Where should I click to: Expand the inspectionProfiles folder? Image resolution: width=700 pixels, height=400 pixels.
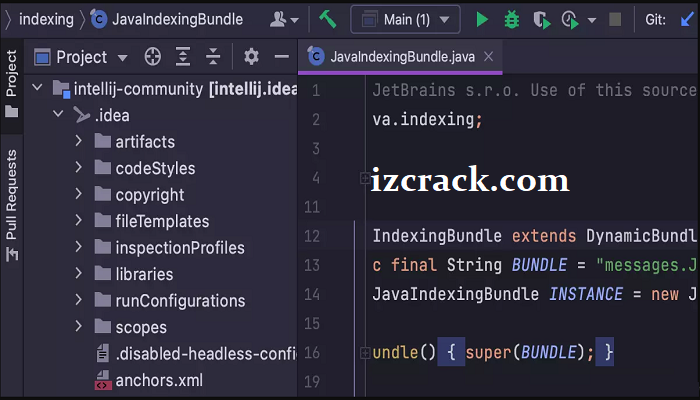click(79, 247)
